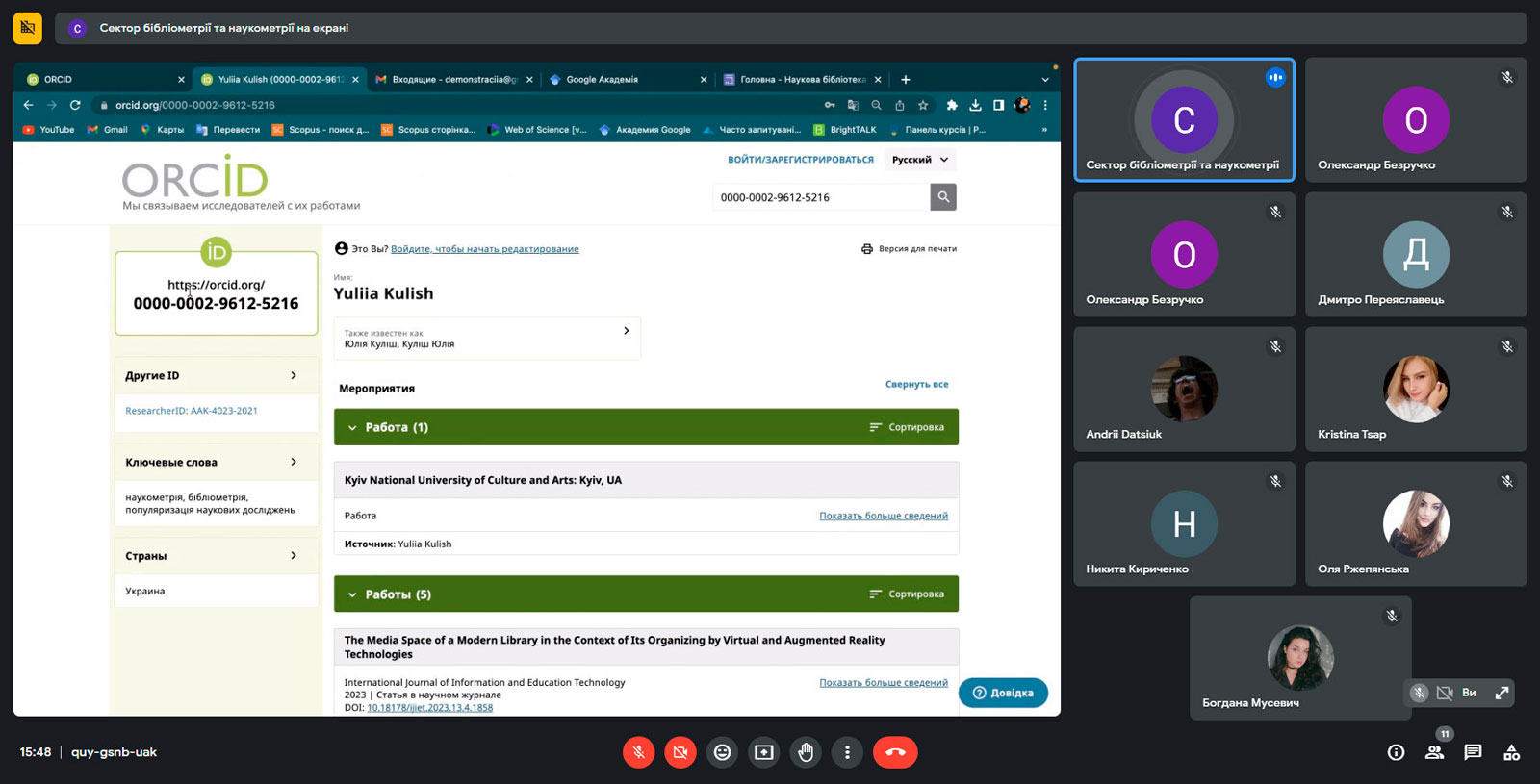
Task: Open the Русский language dropdown
Action: coord(920,160)
